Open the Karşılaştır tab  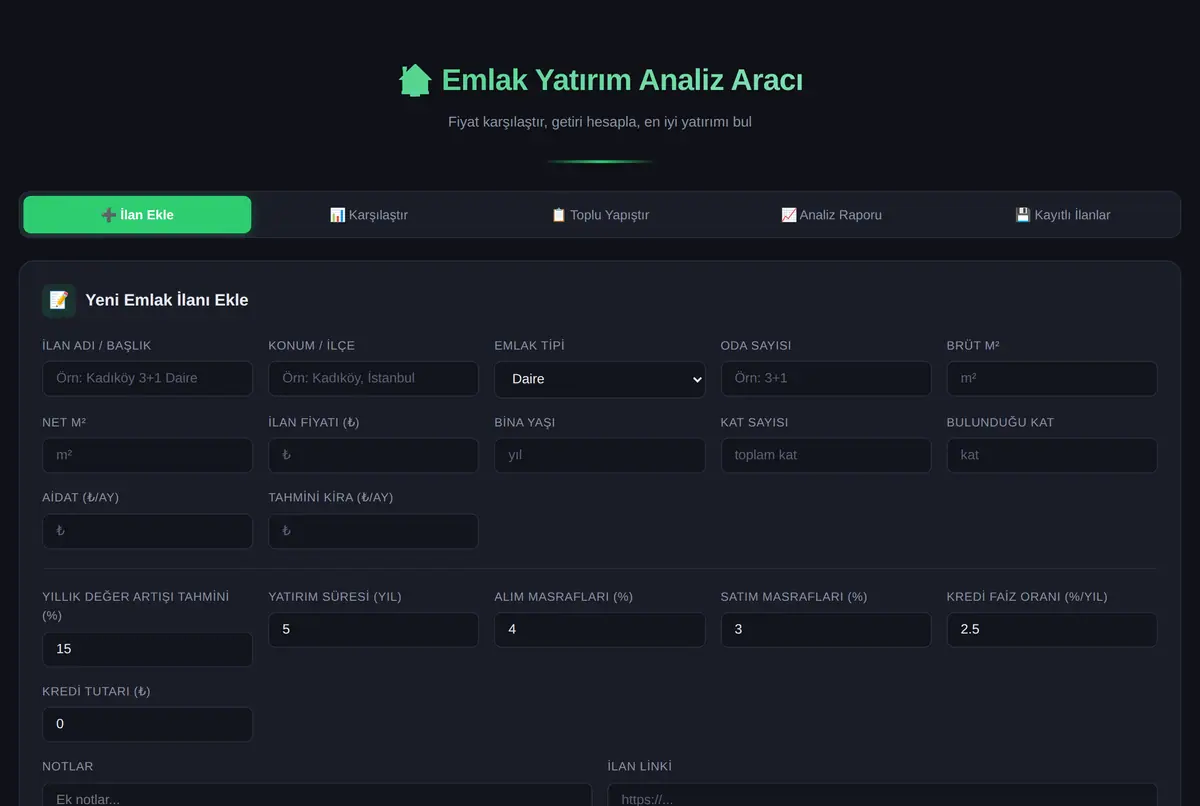(369, 215)
